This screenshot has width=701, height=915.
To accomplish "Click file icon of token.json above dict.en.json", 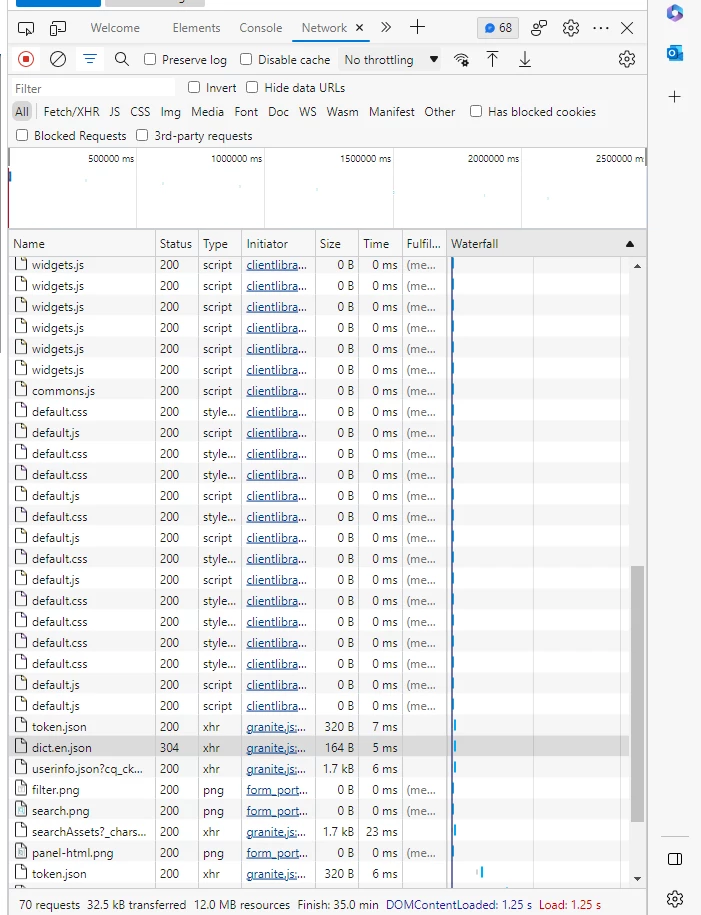I will pyautogui.click(x=21, y=725).
